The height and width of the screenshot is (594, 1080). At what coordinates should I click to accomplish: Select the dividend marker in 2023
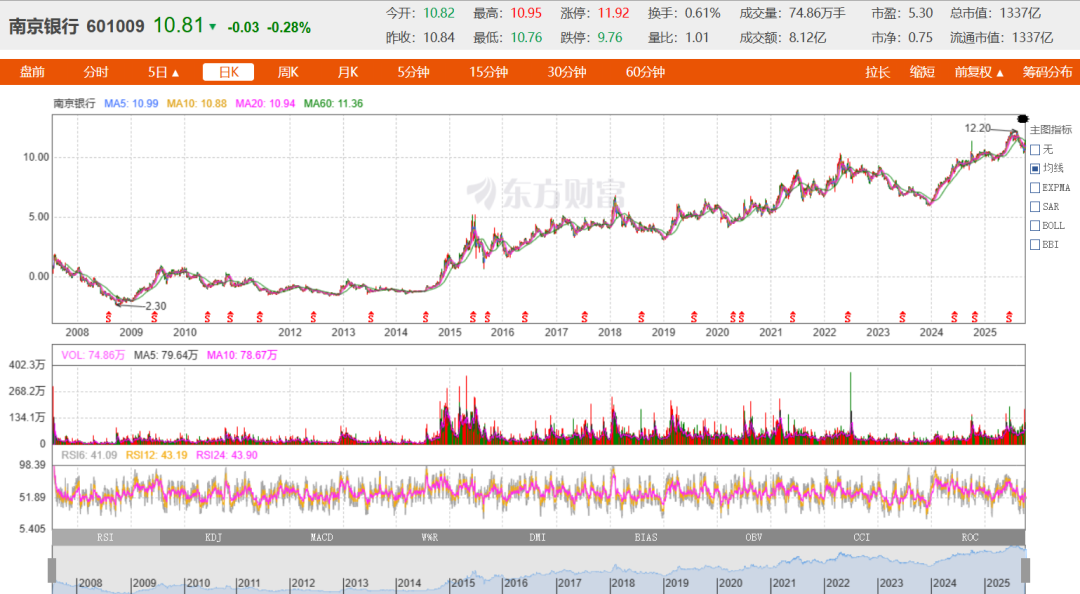click(902, 317)
